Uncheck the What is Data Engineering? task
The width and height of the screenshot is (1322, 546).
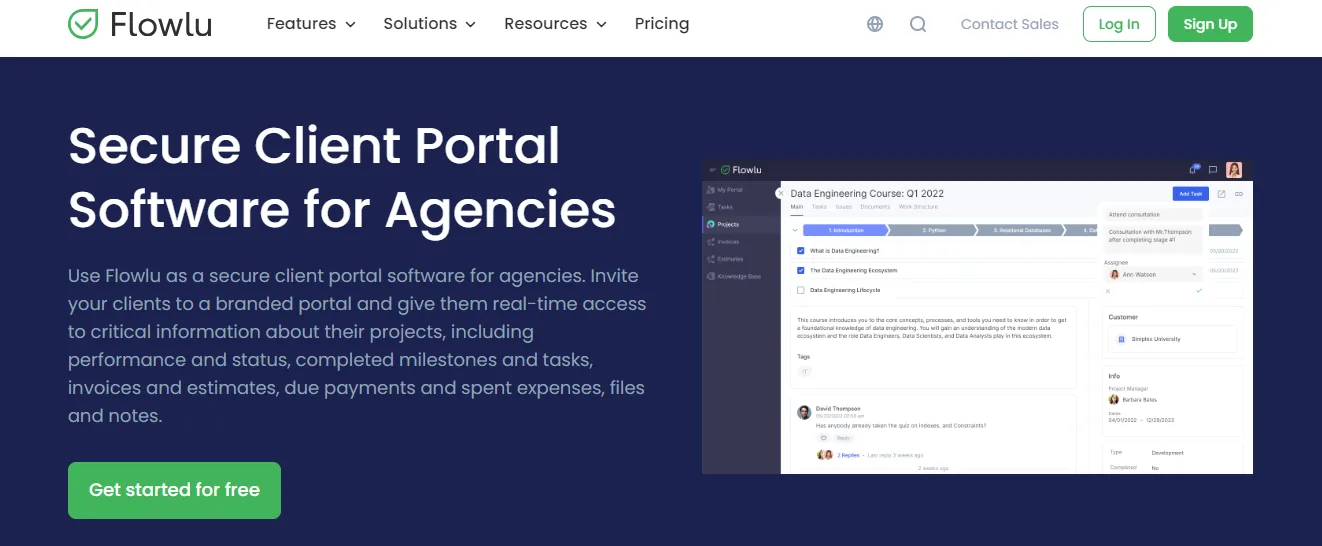pos(800,251)
